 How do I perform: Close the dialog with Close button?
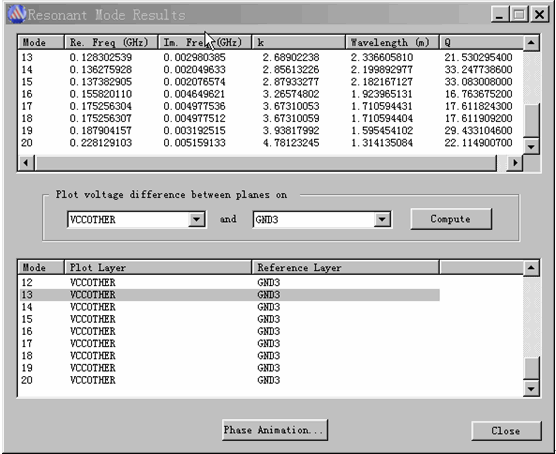point(506,431)
